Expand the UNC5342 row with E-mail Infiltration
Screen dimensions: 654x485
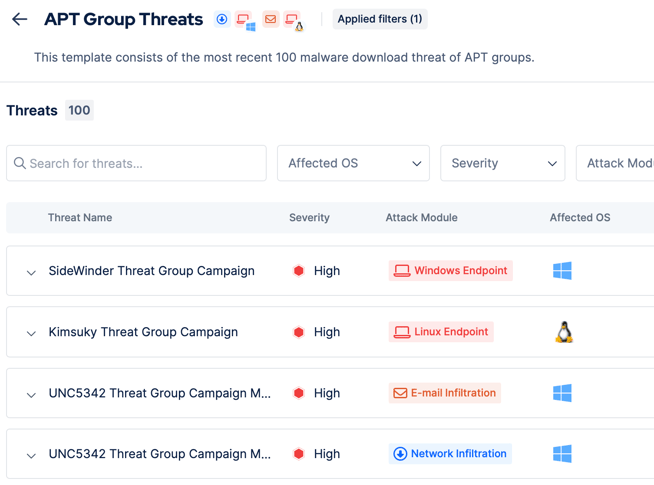pos(31,394)
